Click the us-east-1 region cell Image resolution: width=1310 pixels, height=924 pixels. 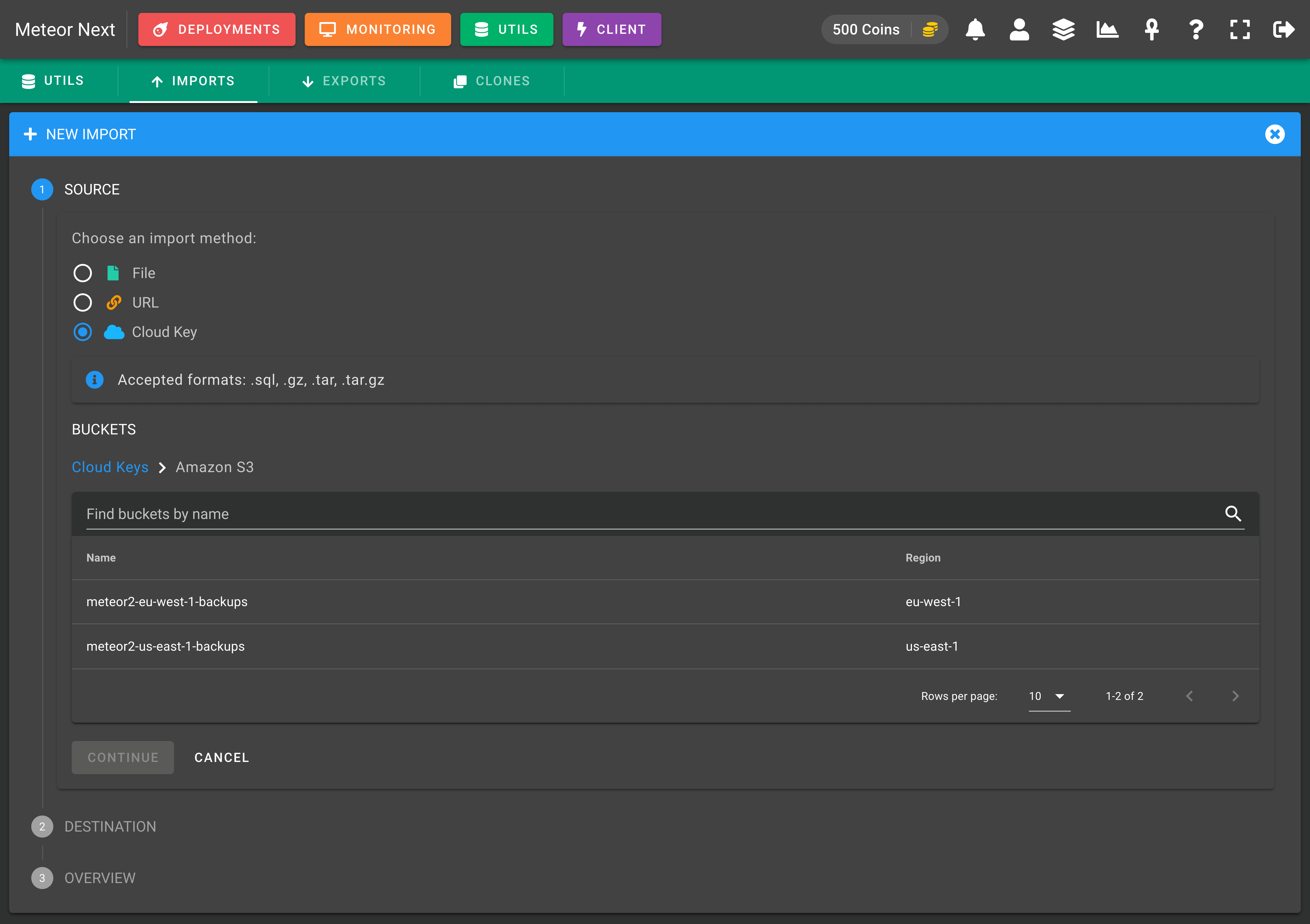coord(932,646)
